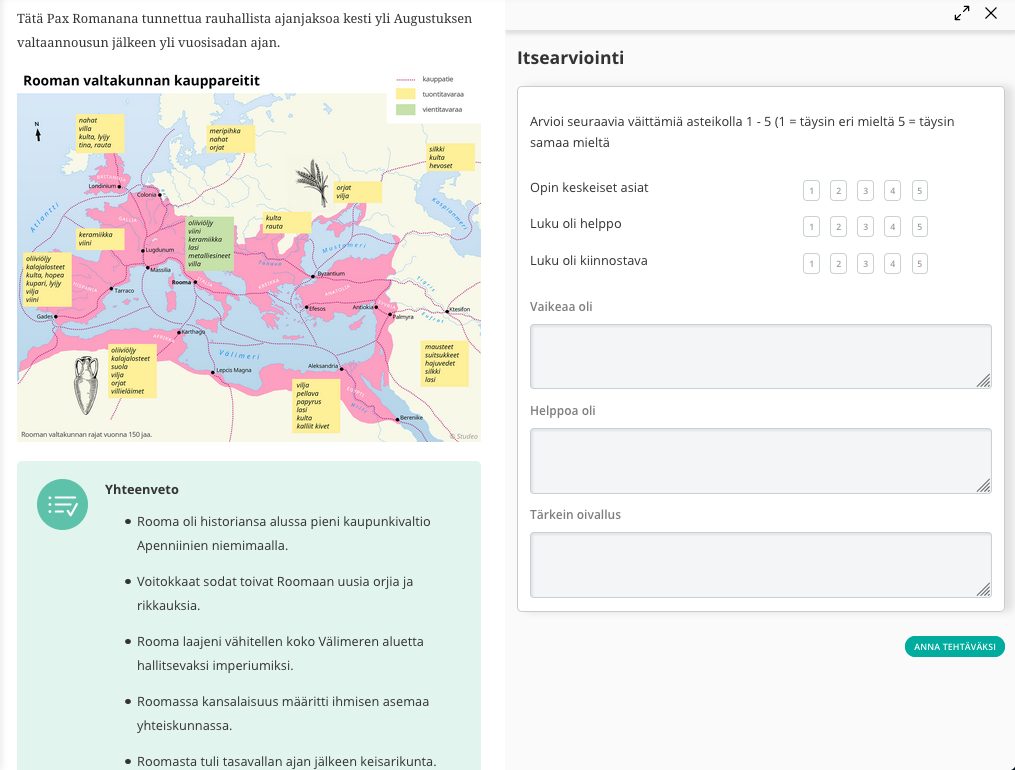Rate 'Luku oli kiinnostava' as 4
1015x770 pixels.
pyautogui.click(x=892, y=264)
